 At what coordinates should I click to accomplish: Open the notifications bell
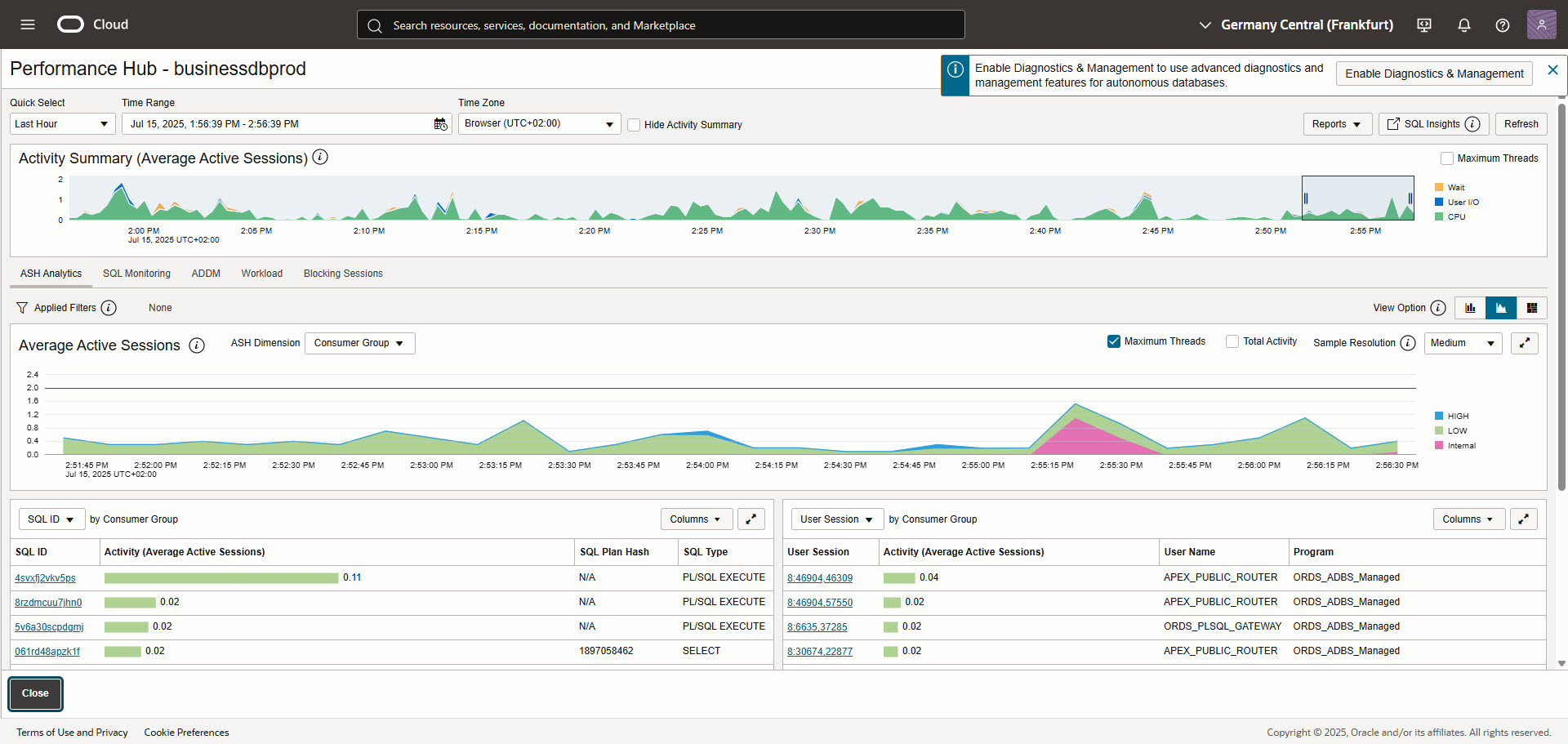pos(1463,25)
